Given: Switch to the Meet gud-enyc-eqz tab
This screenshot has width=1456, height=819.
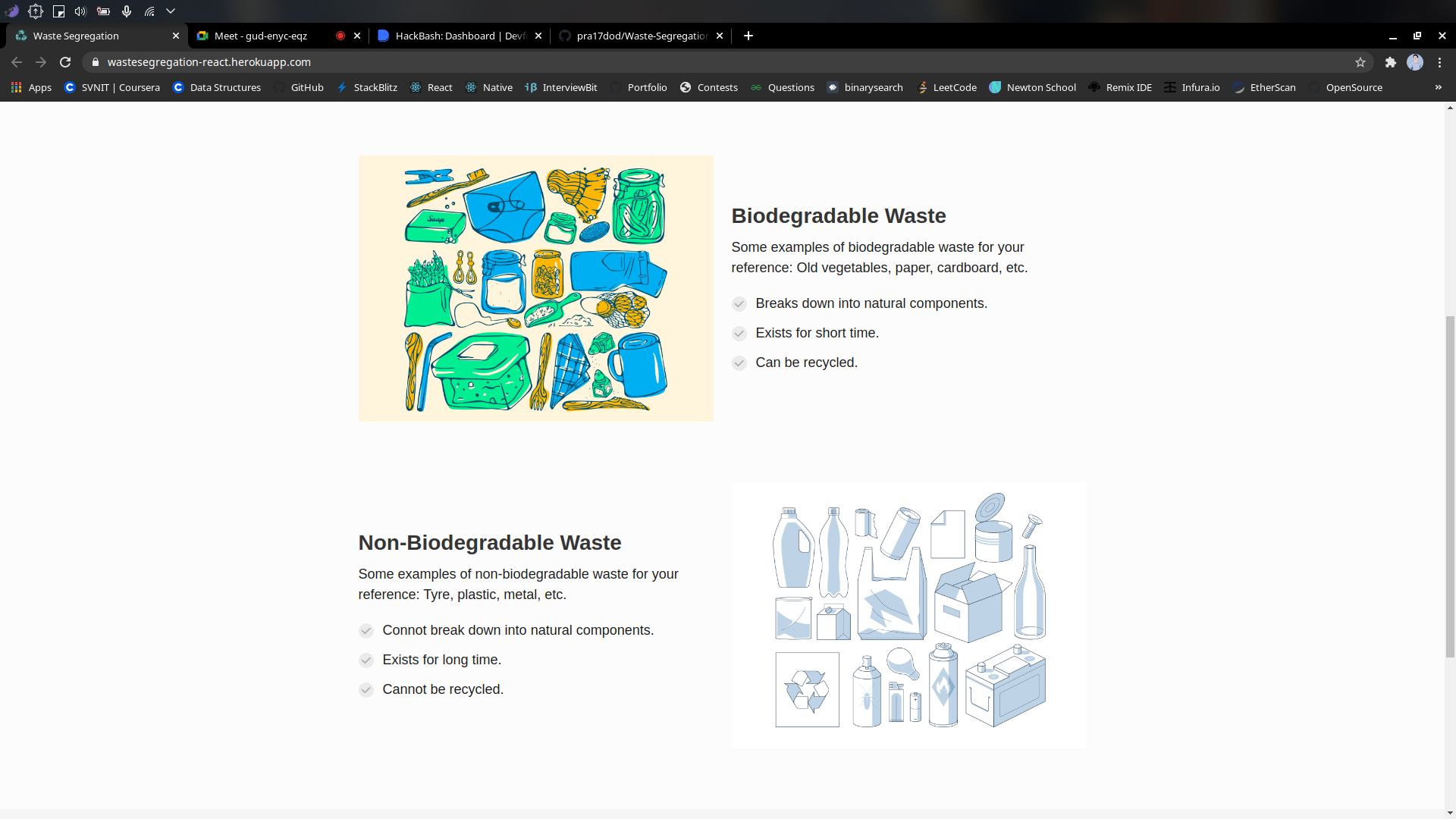Looking at the screenshot, I should pos(261,36).
